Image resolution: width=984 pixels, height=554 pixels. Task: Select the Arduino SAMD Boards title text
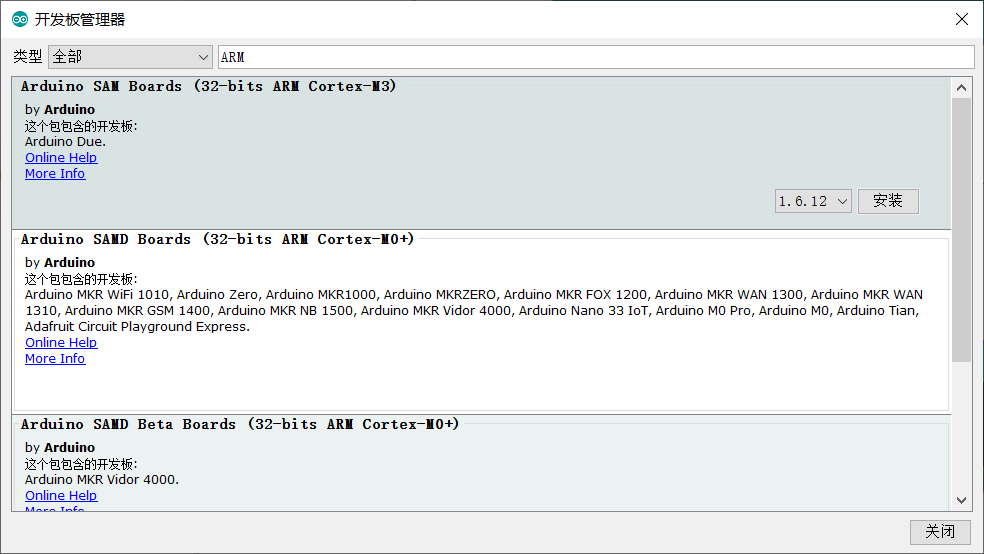(x=217, y=239)
